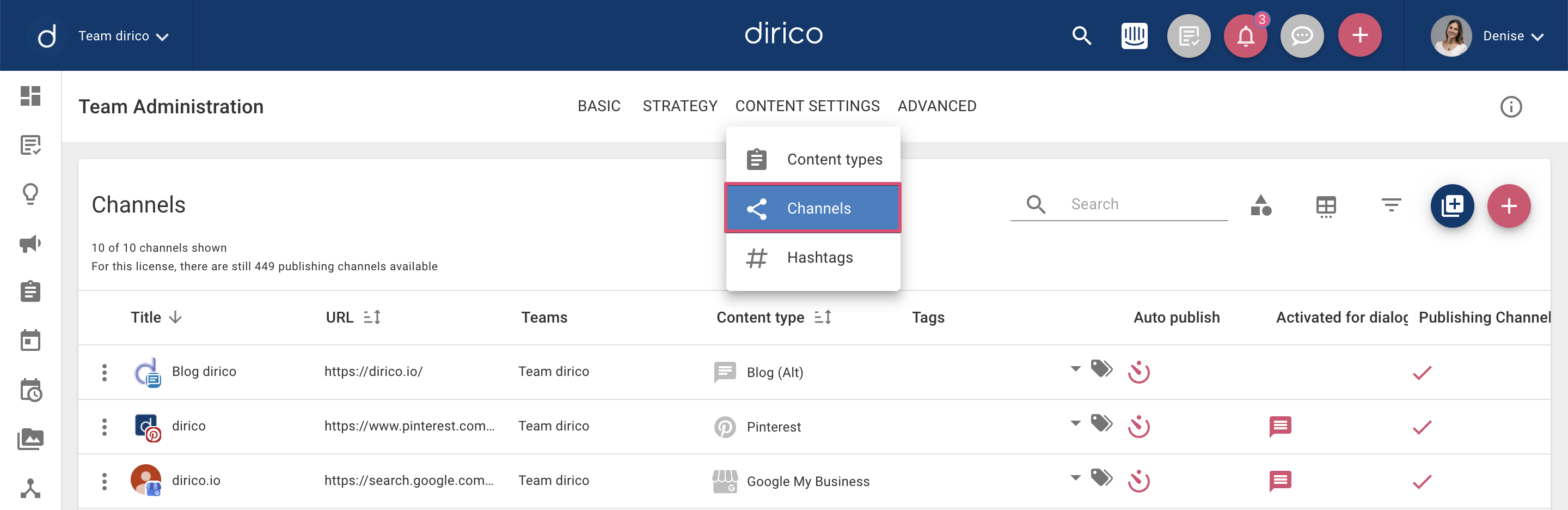The height and width of the screenshot is (510, 1568).
Task: Expand the tags dropdown for the Pinterest row
Action: click(x=1075, y=423)
